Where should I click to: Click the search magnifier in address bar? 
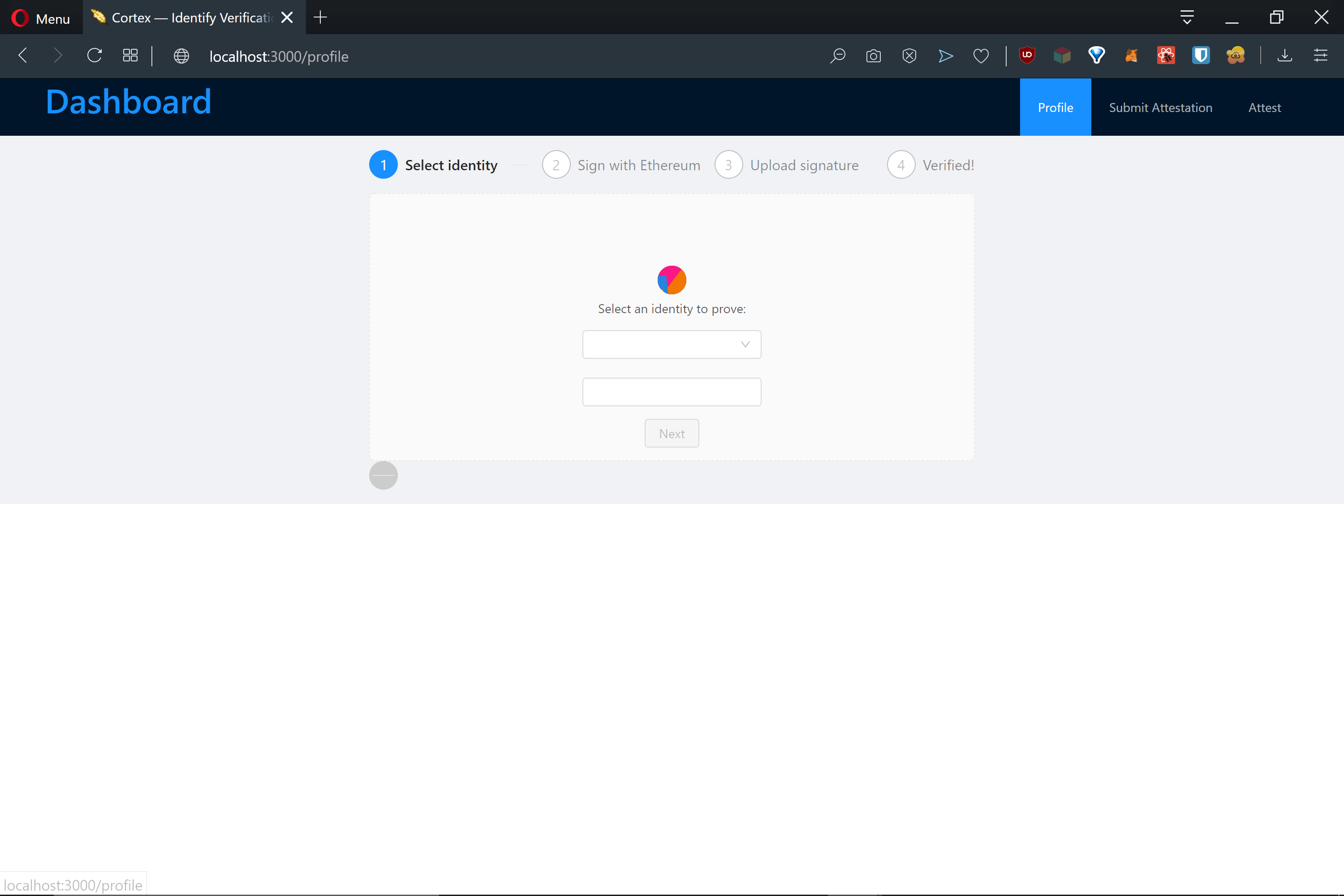point(838,56)
